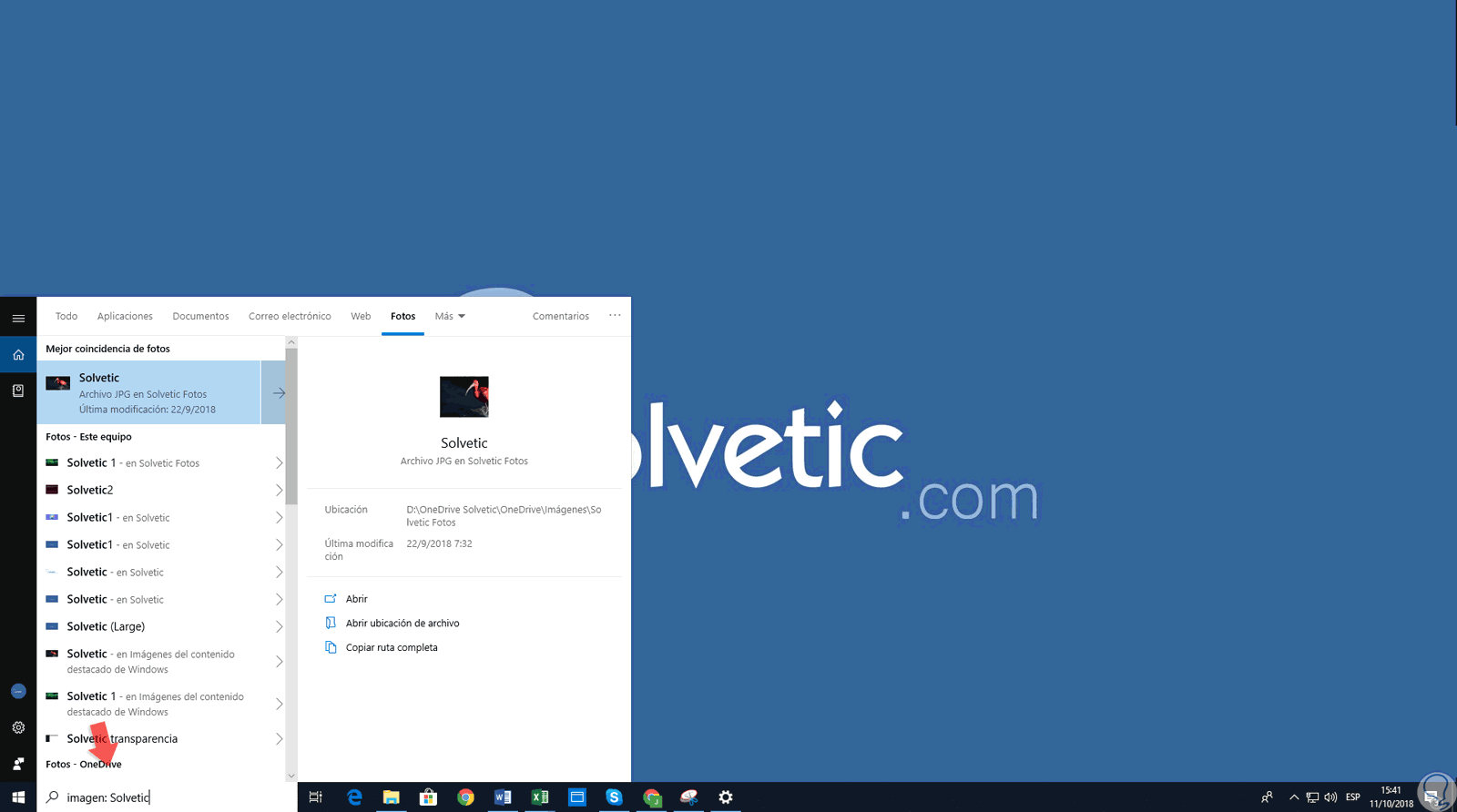The width and height of the screenshot is (1457, 812).
Task: Open search settings gear in the left sidebar
Action: pyautogui.click(x=18, y=727)
